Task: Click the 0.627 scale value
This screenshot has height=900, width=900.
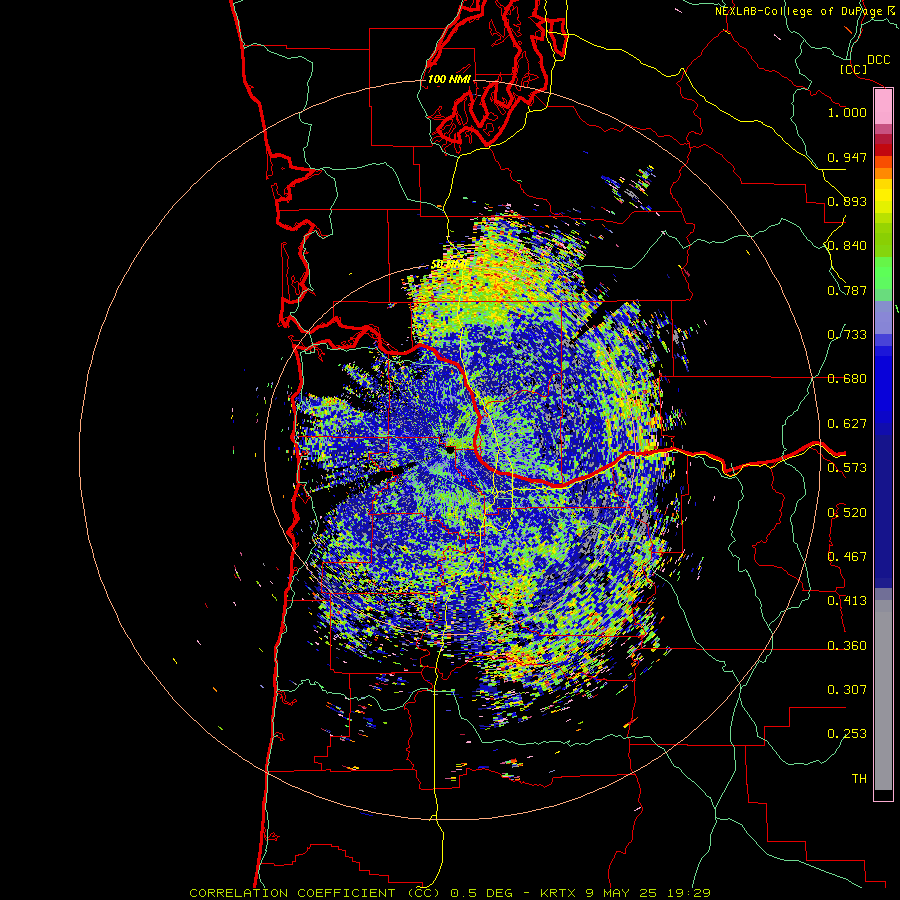Action: click(x=847, y=424)
